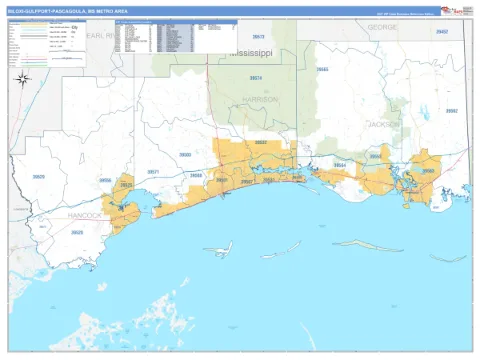Click ZIP code label 39562
Screen dimensions: 480x360
click(452, 111)
